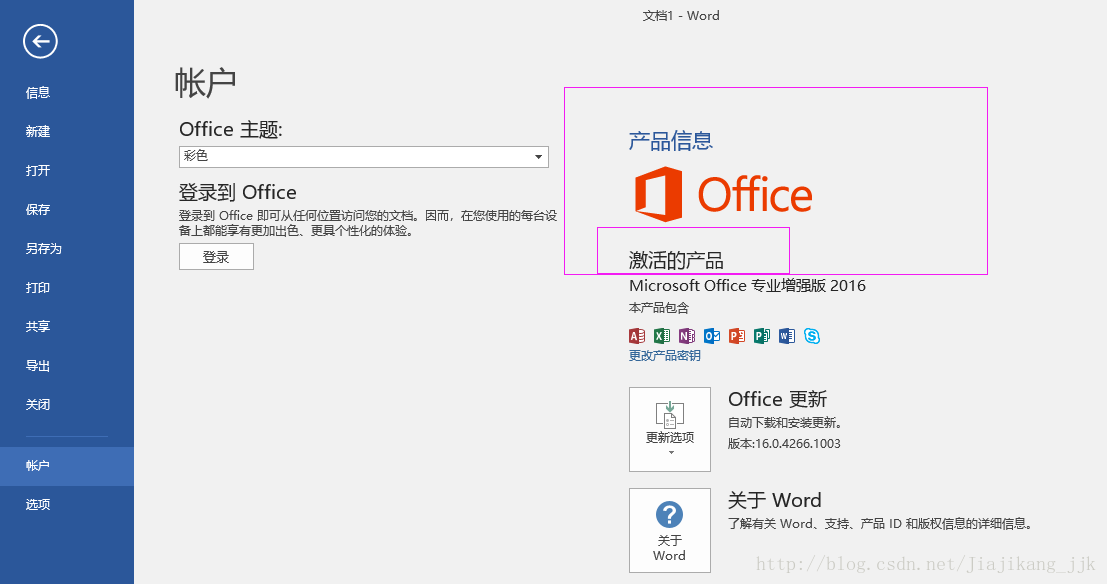Click the 更改产品密钥 link
Screen dimensions: 1107x584
(x=664, y=356)
